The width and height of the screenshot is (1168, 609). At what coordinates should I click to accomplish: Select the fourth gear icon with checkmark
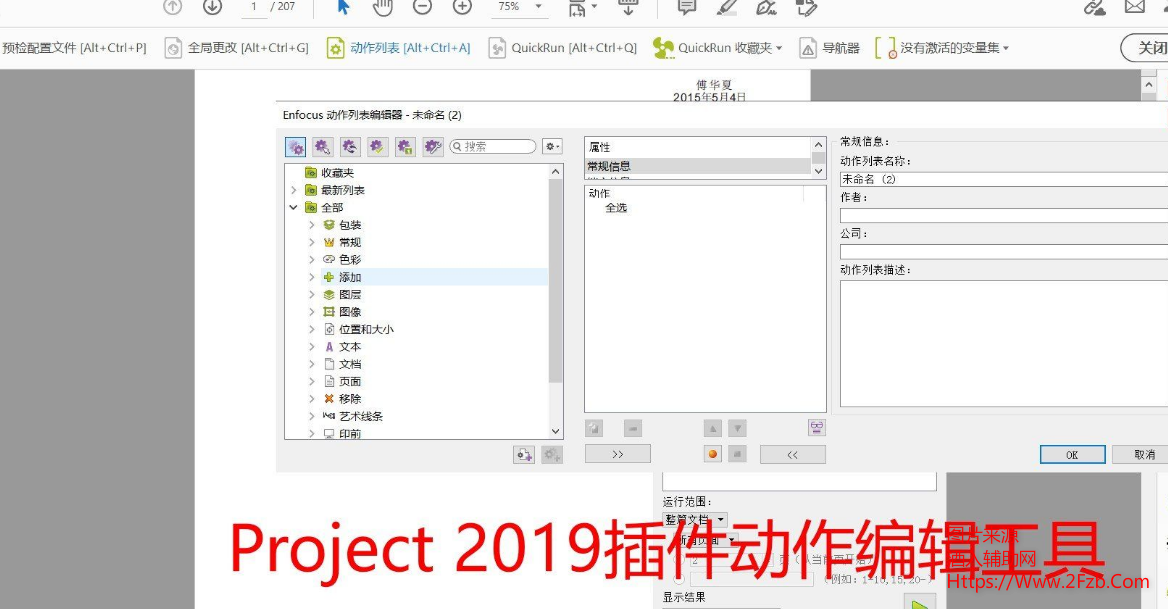[378, 147]
